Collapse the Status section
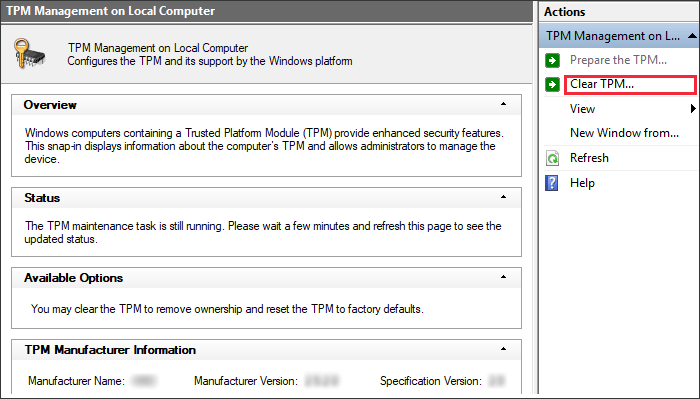The image size is (700, 399). (504, 197)
